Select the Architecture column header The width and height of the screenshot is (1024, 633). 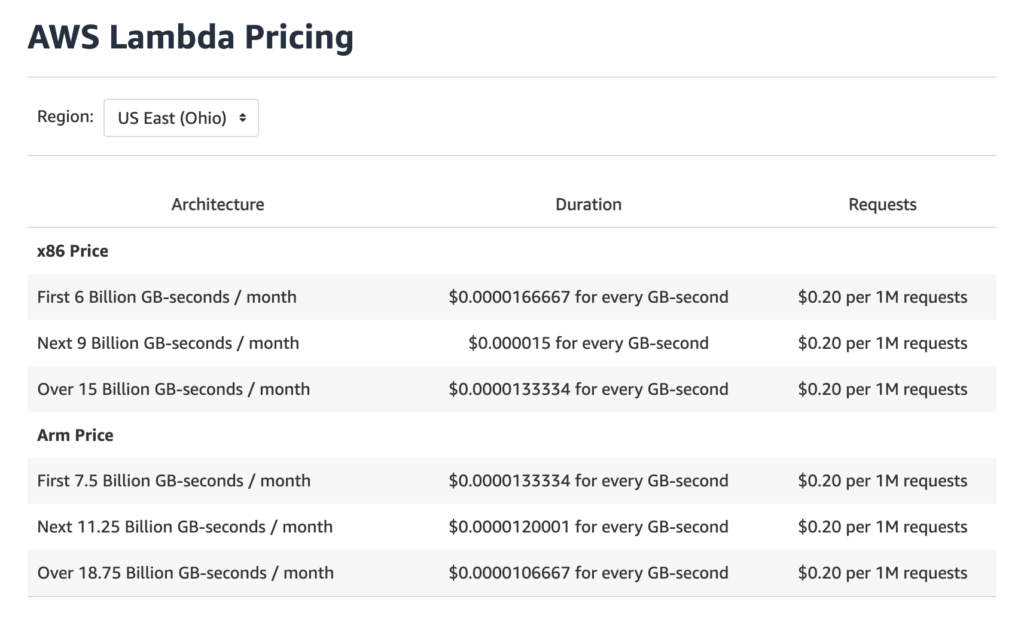coord(217,204)
